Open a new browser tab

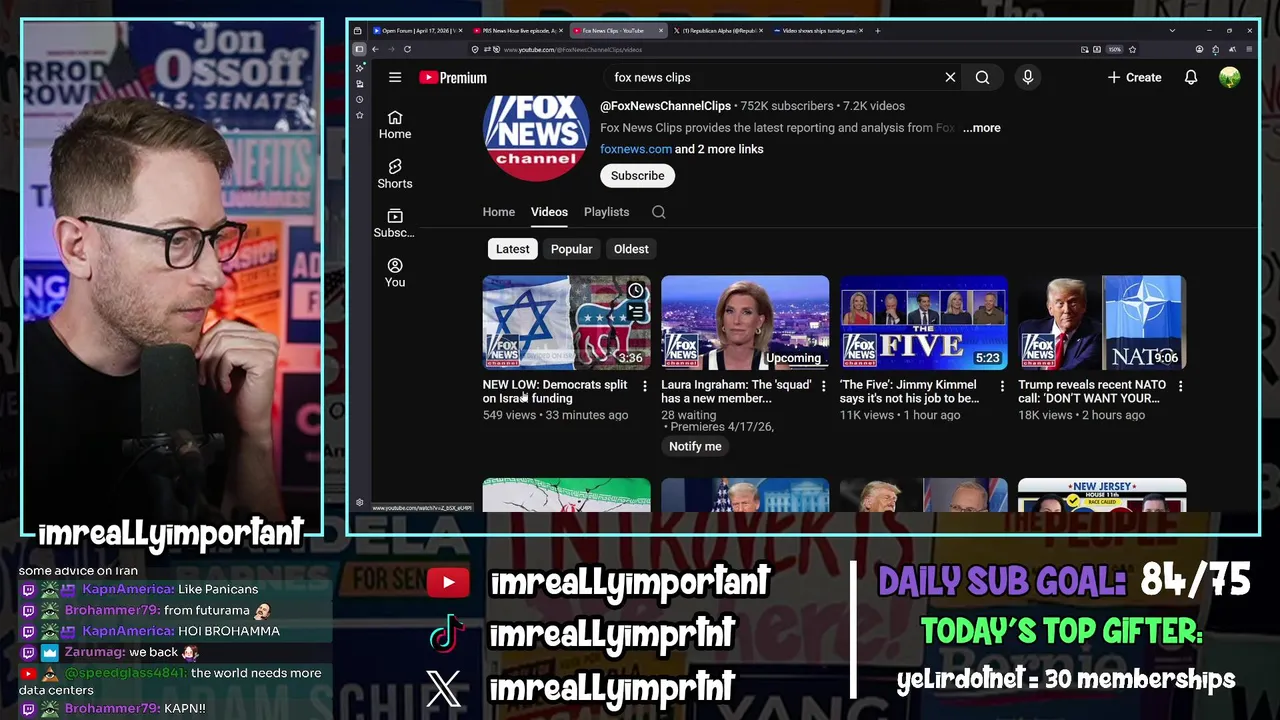tap(878, 31)
